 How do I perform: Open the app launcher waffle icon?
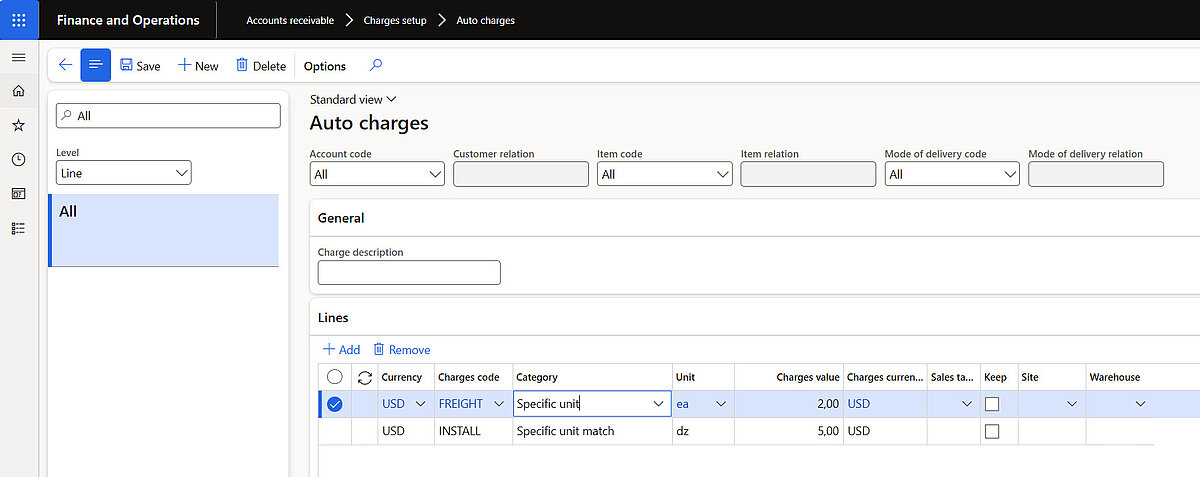tap(19, 20)
